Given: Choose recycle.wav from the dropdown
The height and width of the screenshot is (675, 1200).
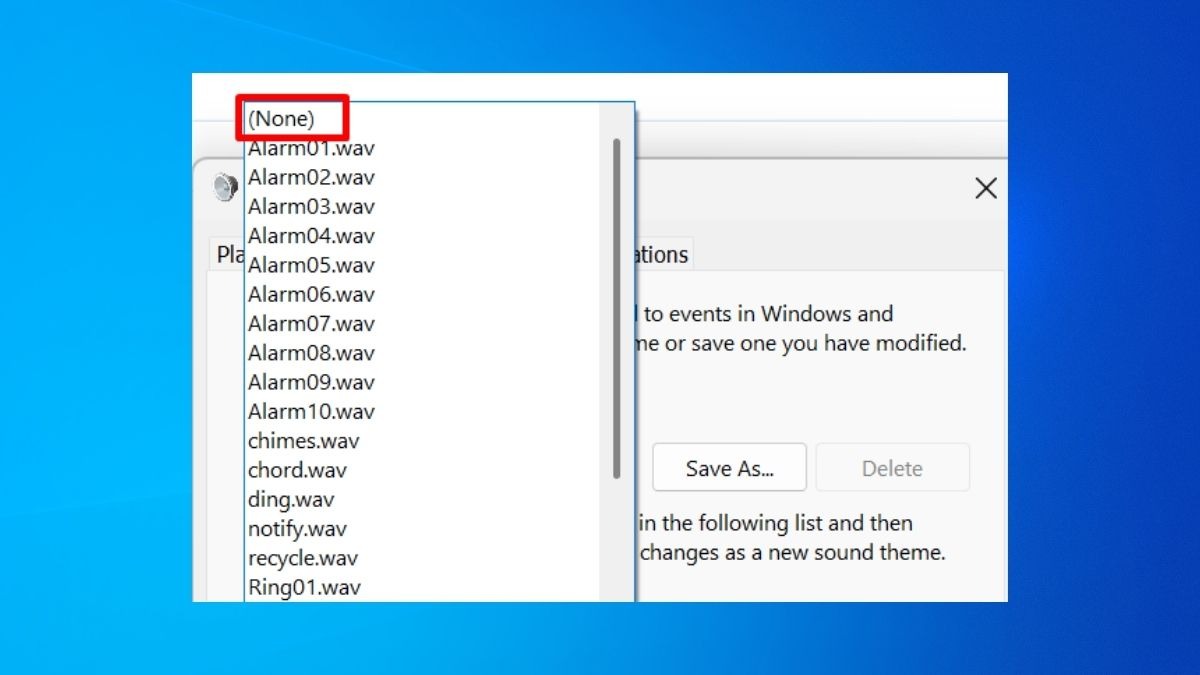Looking at the screenshot, I should (x=302, y=558).
